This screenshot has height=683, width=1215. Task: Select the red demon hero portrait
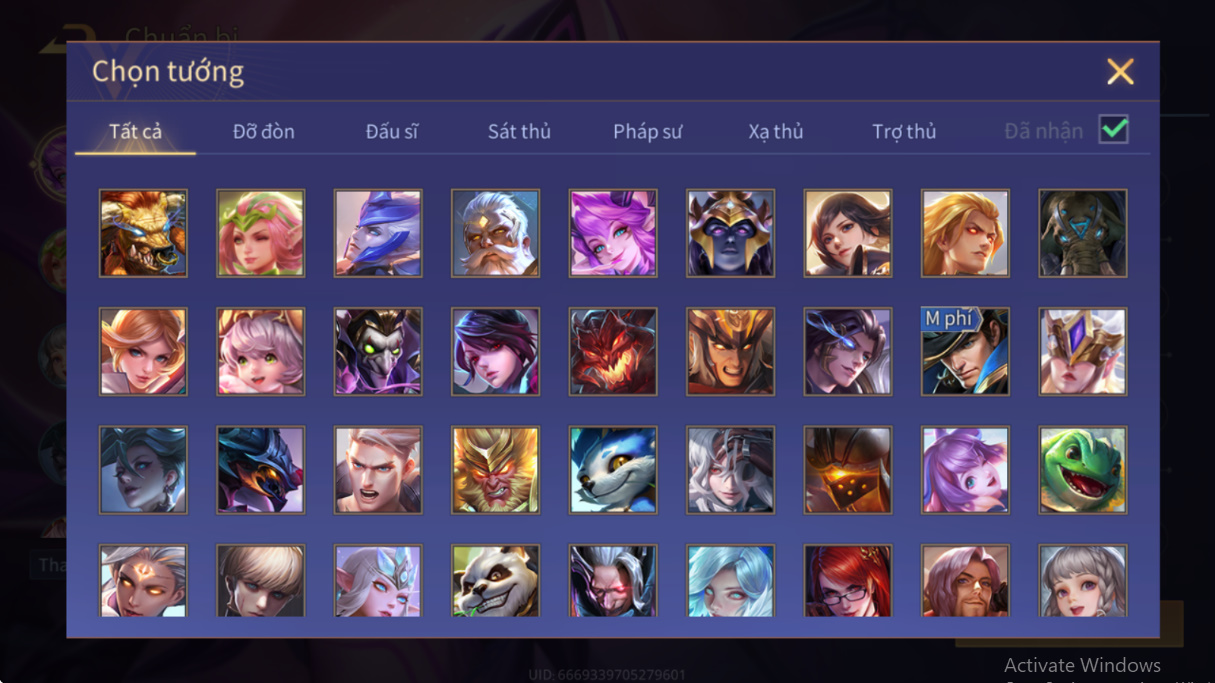pos(613,352)
